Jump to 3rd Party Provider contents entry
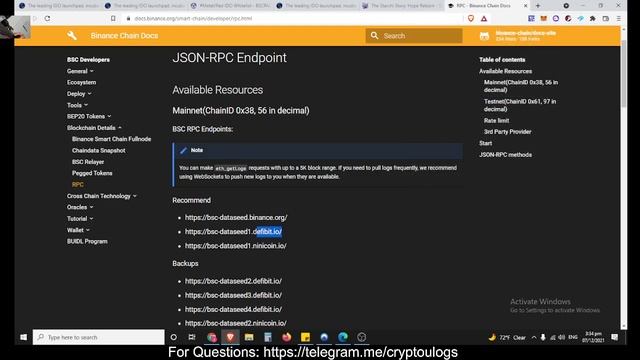640x360 pixels. tap(507, 132)
